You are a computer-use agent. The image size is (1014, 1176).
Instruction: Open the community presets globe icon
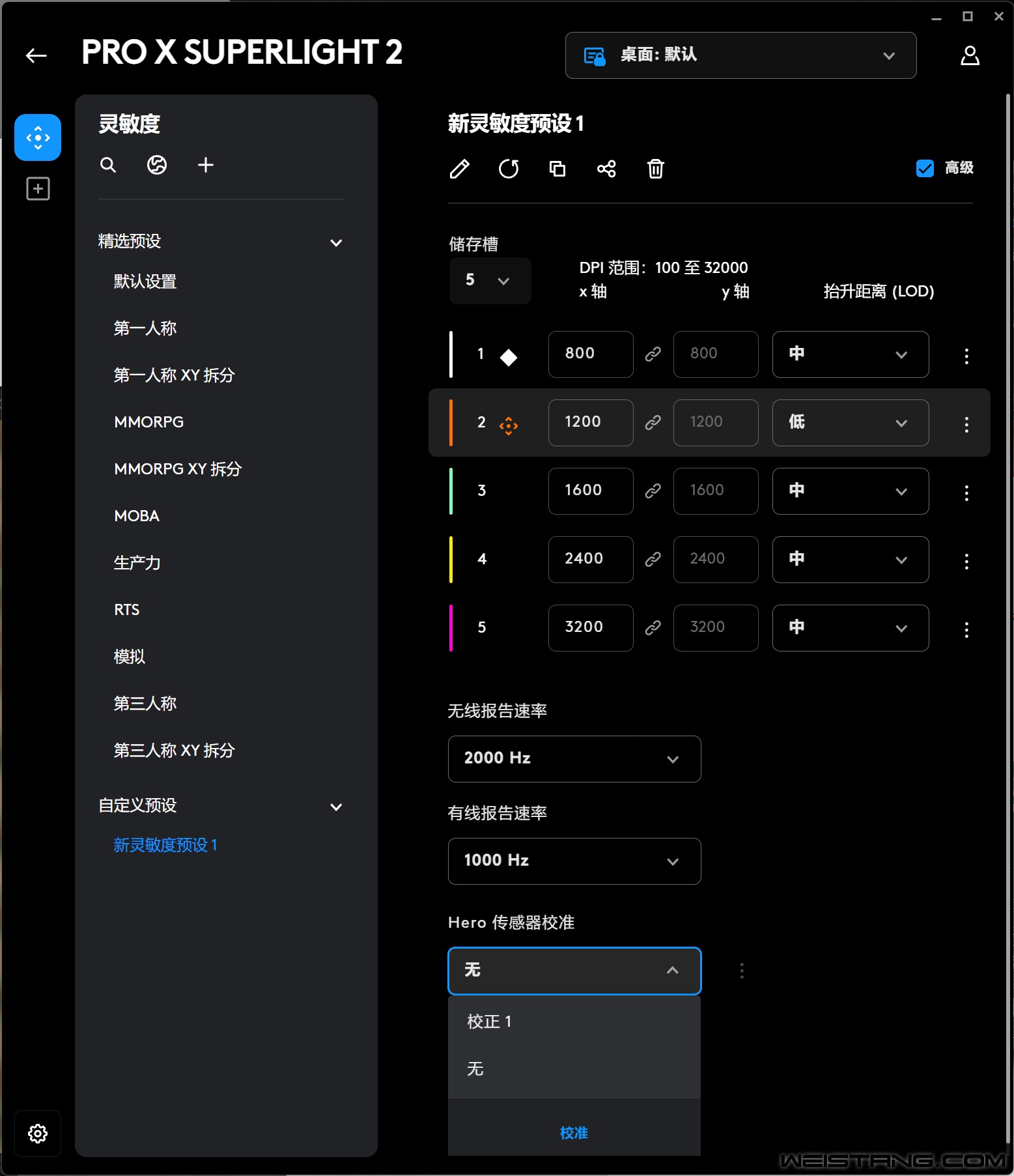(x=157, y=165)
